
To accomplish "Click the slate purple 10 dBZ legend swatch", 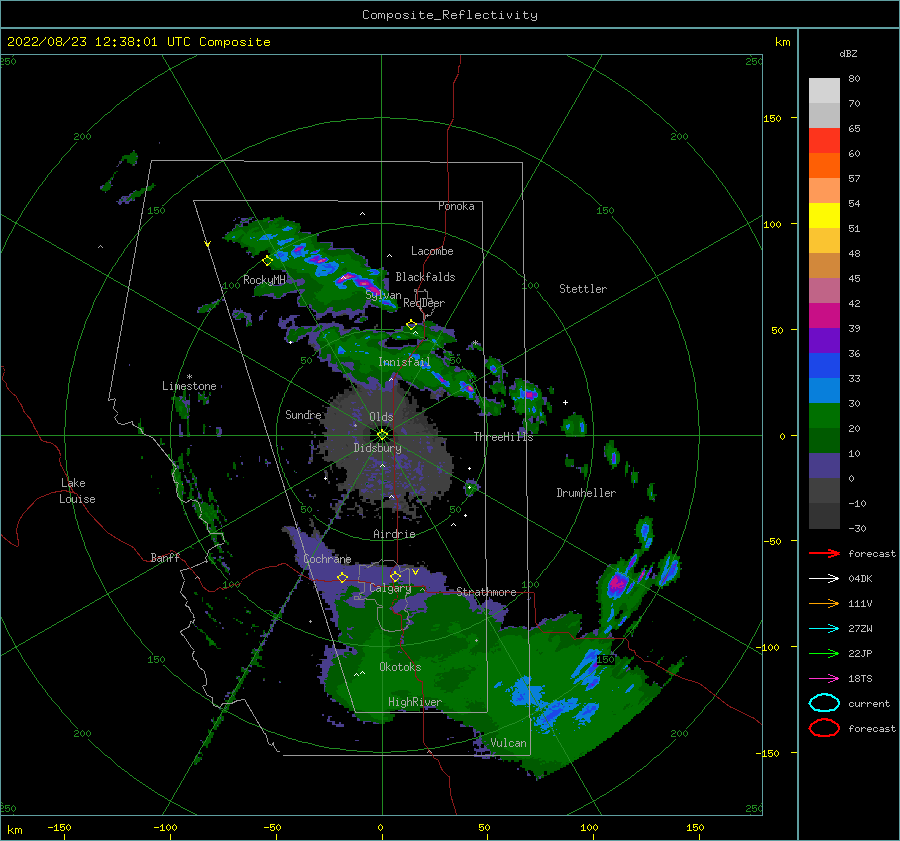I will click(824, 466).
